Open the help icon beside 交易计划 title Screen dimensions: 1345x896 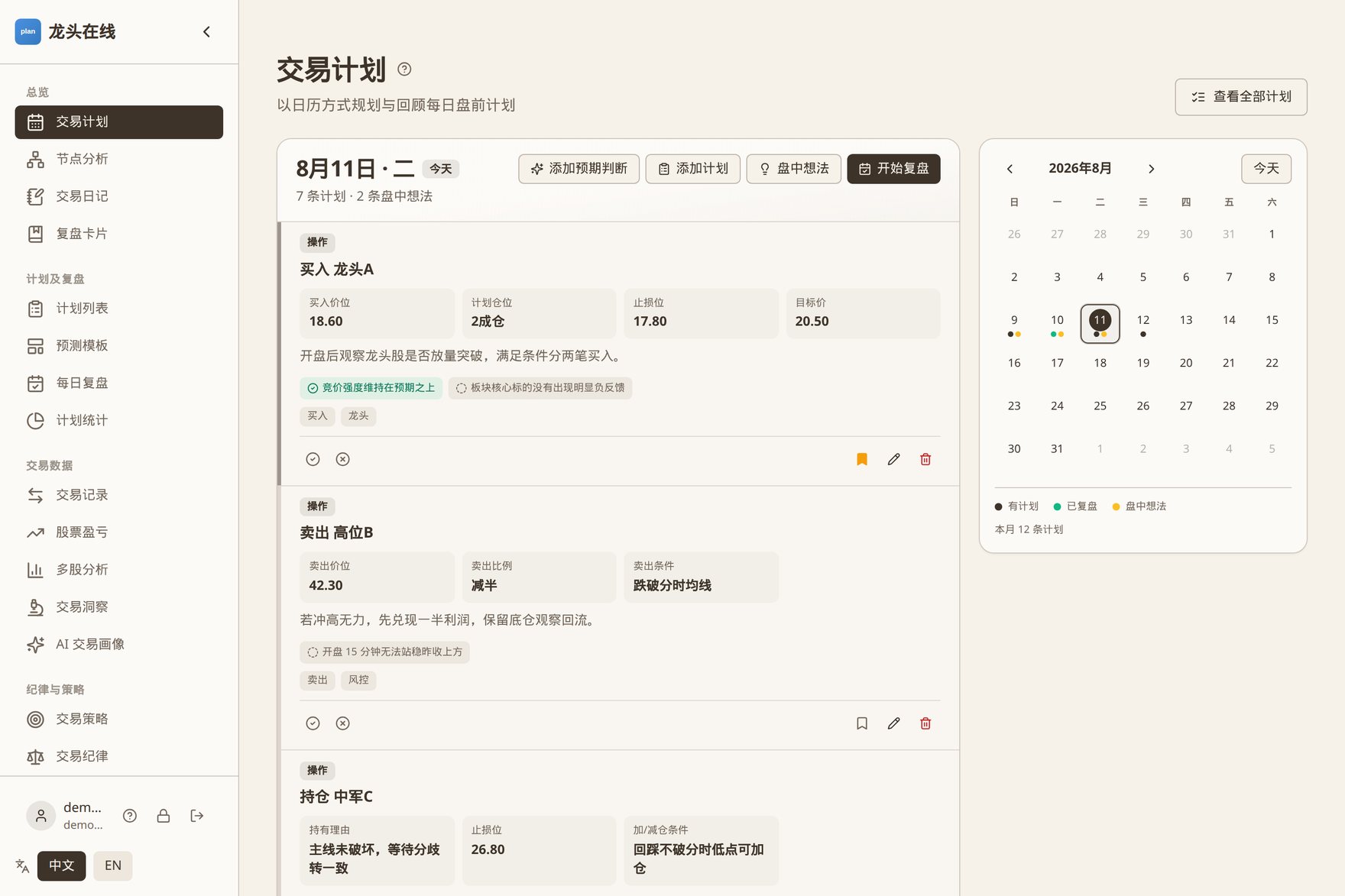[x=405, y=70]
